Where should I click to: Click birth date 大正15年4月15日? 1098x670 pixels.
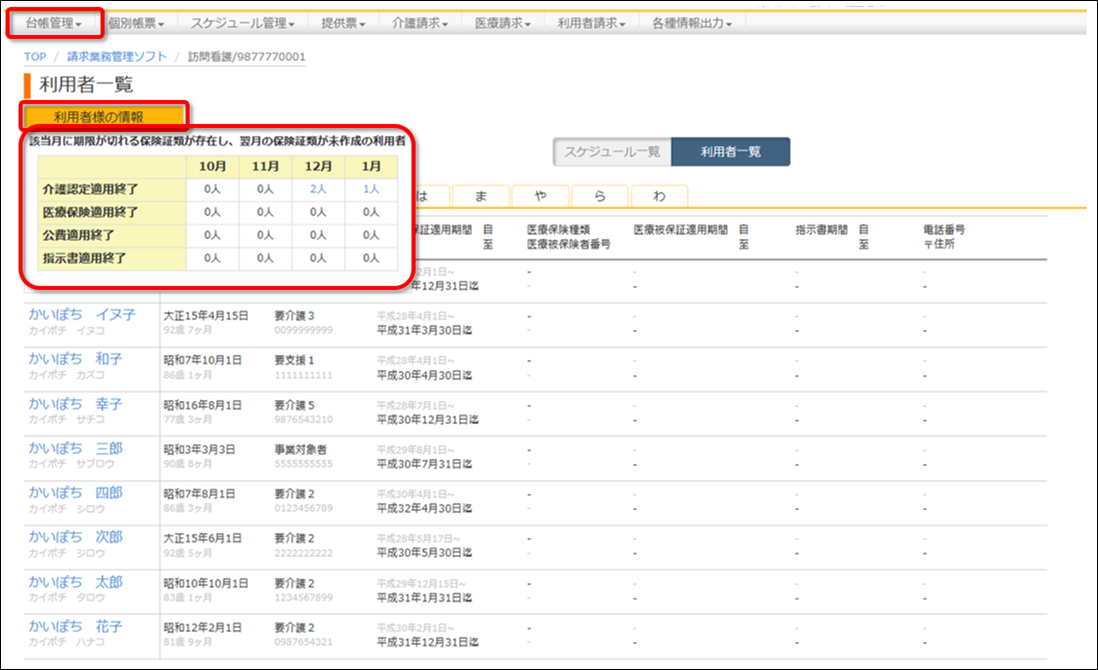206,316
